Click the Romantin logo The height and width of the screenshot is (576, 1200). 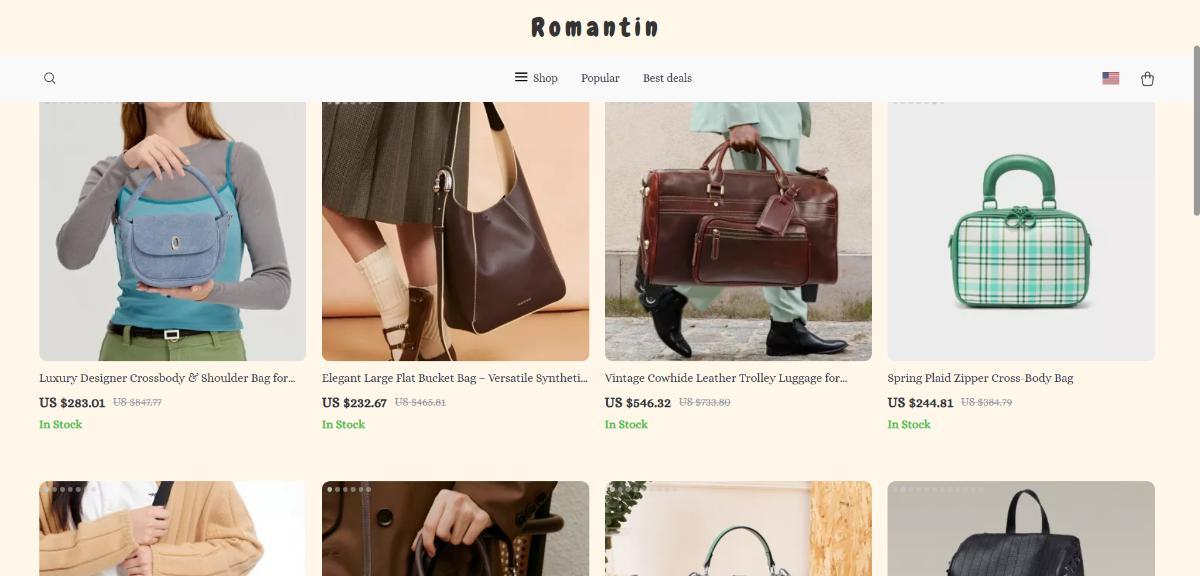[x=595, y=27]
